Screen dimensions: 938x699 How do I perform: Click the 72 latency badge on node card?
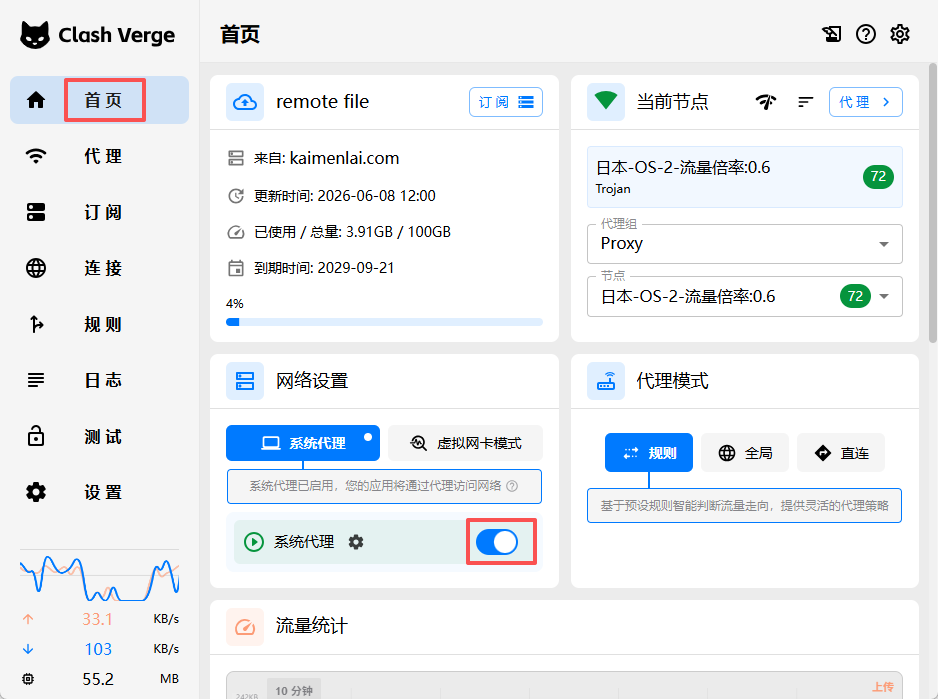878,177
